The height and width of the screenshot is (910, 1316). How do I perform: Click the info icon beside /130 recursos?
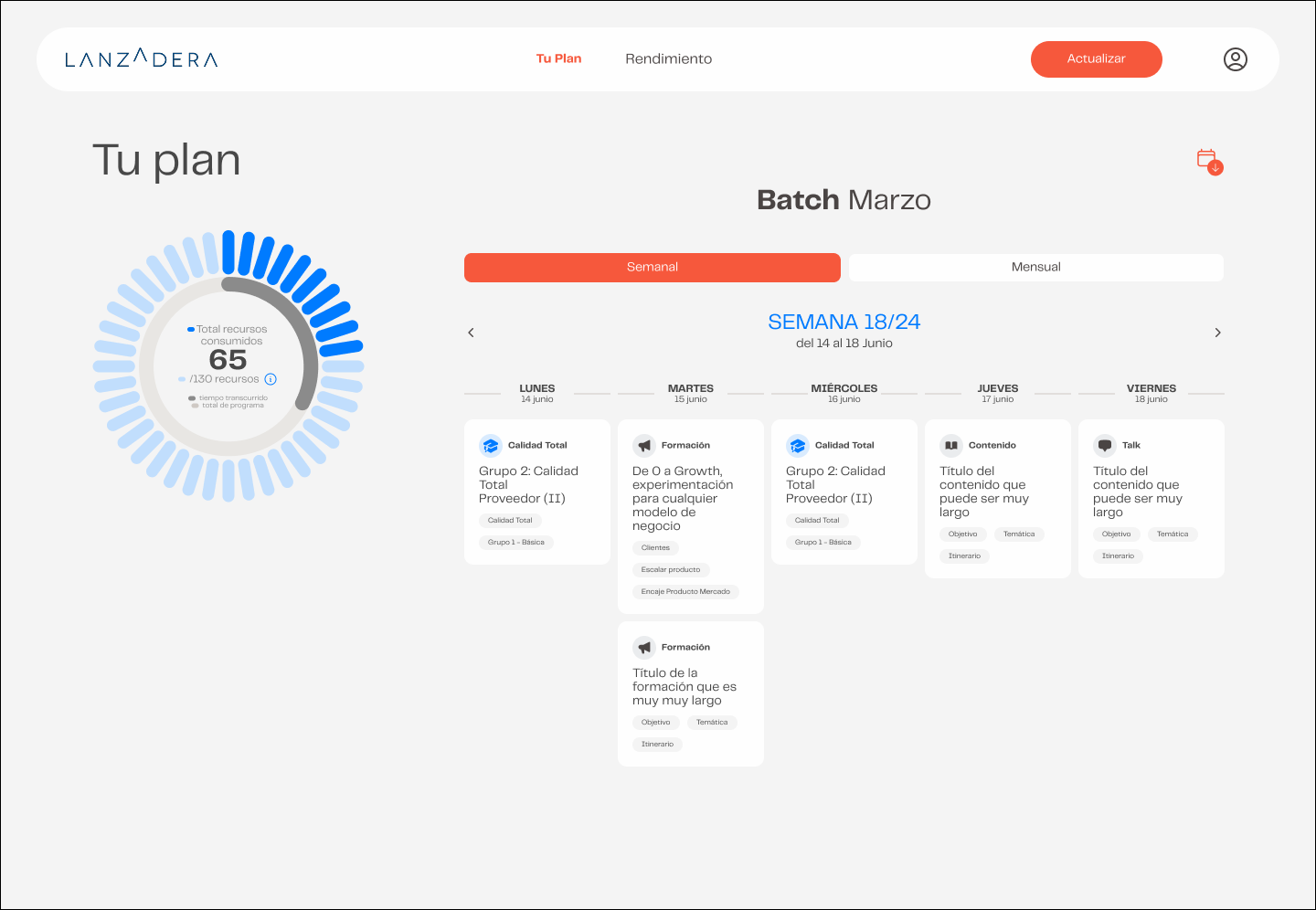271,379
